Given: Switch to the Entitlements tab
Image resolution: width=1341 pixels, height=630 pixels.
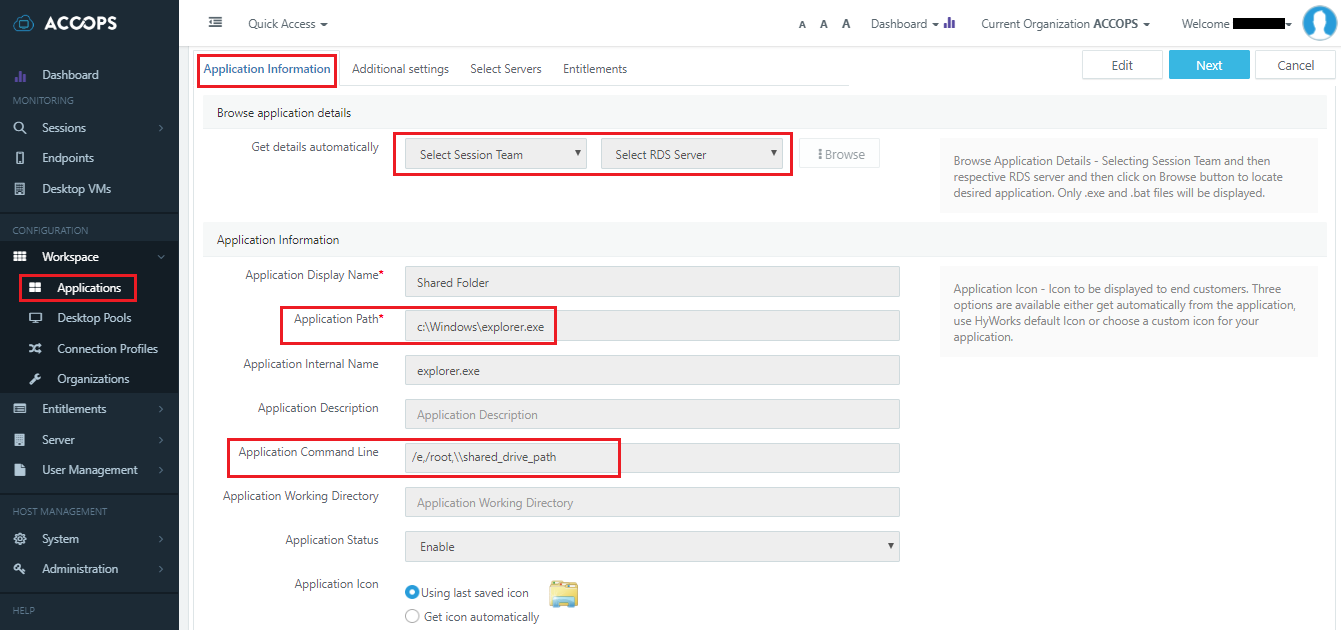Looking at the screenshot, I should (x=595, y=69).
